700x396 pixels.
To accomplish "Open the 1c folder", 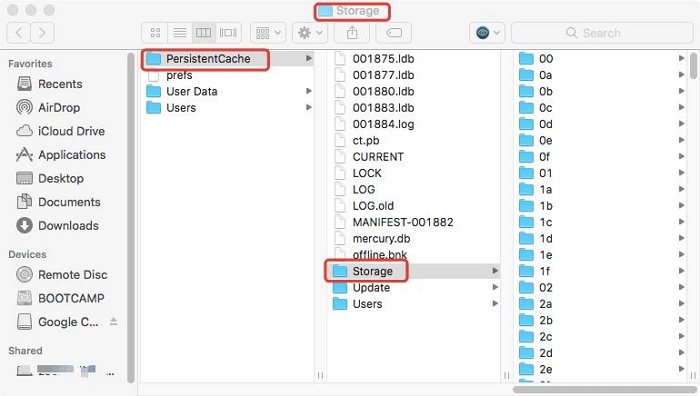I will coord(601,222).
